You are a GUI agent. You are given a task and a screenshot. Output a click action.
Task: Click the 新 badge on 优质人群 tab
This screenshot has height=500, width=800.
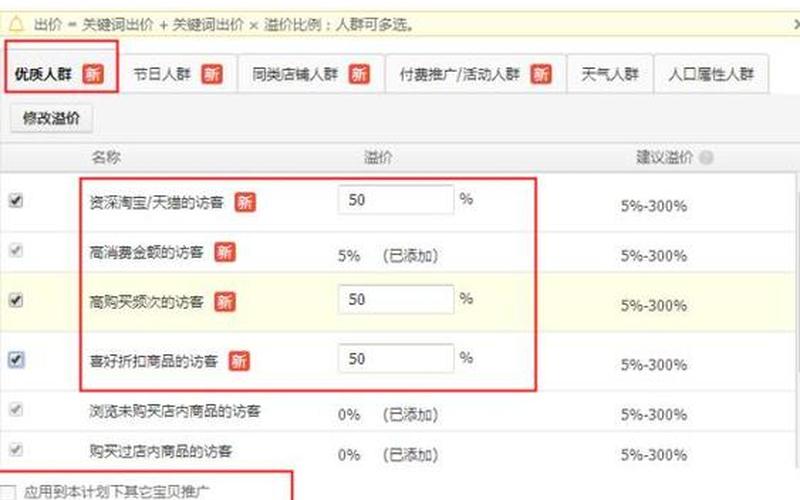click(x=93, y=74)
